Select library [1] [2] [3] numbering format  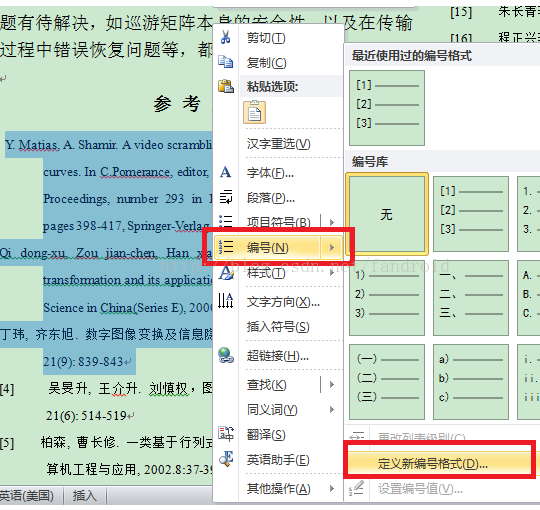click(x=471, y=214)
